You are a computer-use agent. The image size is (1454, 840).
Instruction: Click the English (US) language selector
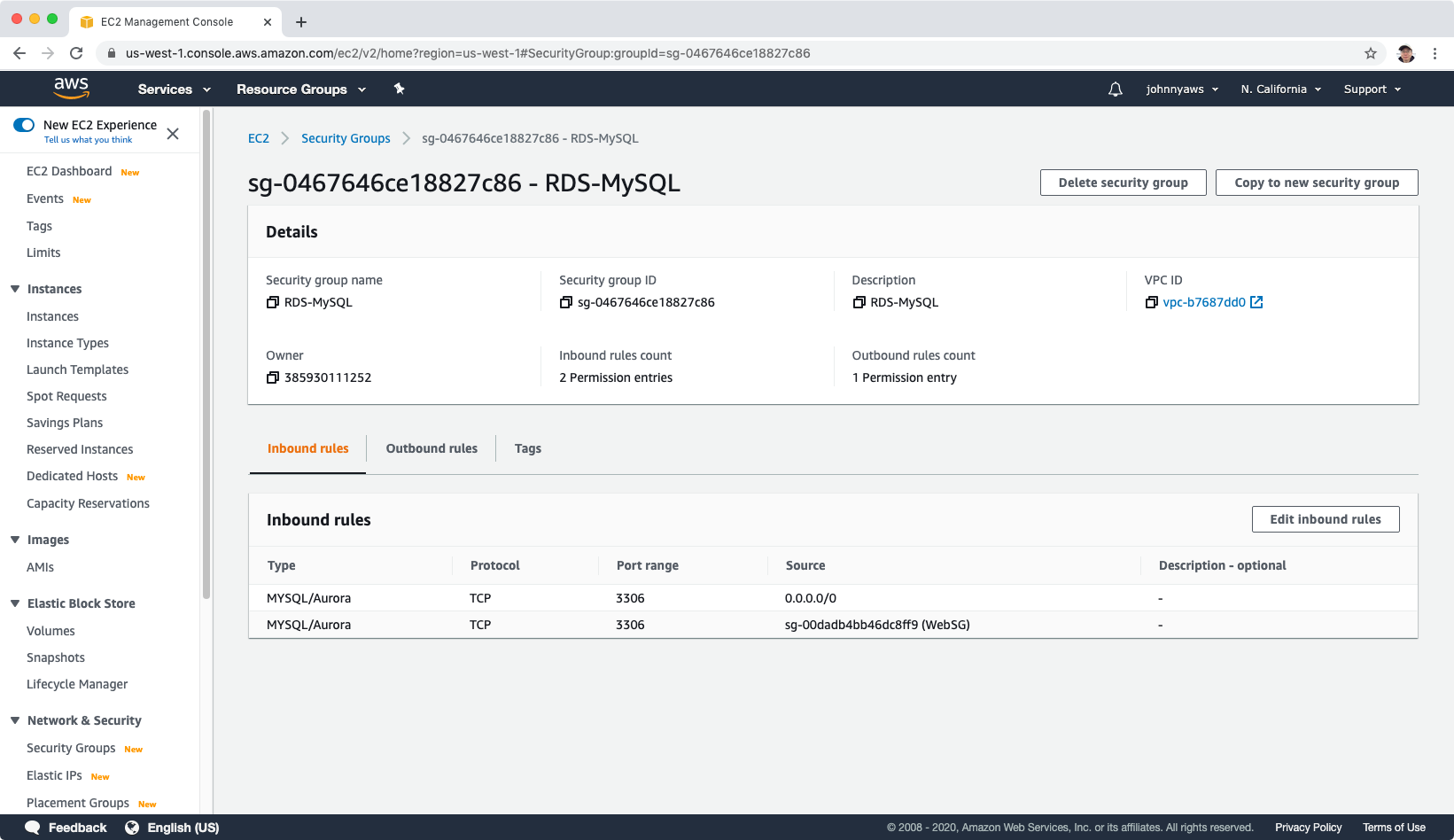(183, 828)
